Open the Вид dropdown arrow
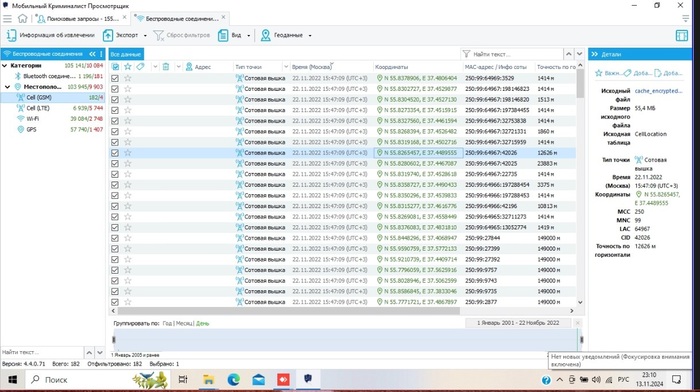 (x=249, y=35)
